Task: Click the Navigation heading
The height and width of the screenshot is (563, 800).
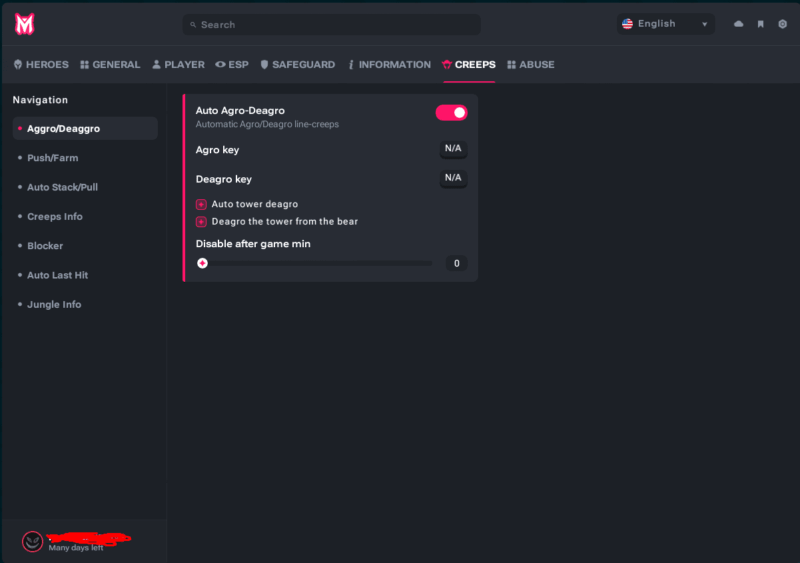Action: pos(40,100)
